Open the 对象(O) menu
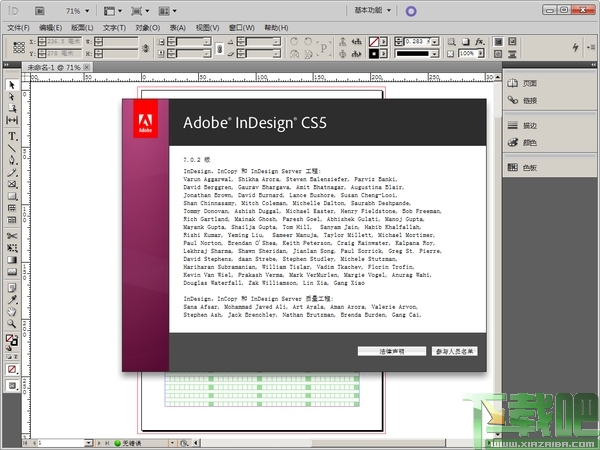Viewport: 600px width, 450px height. pyautogui.click(x=148, y=28)
